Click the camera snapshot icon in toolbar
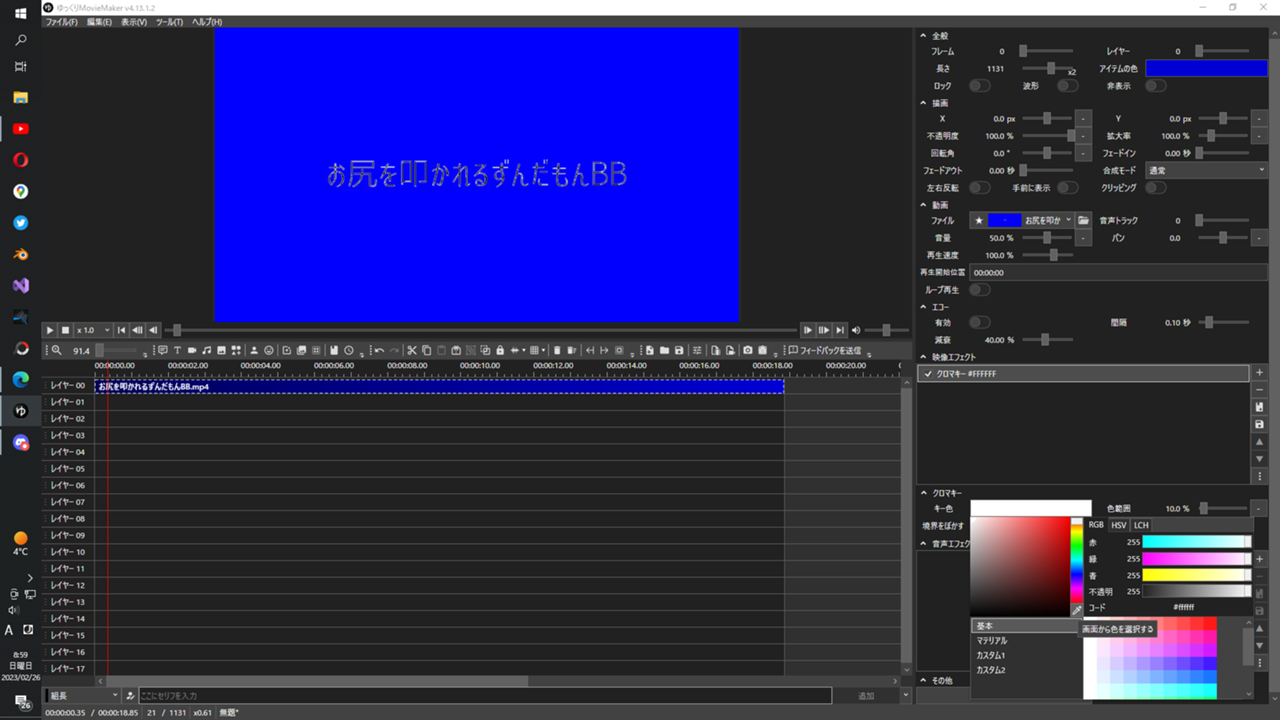 (x=747, y=350)
